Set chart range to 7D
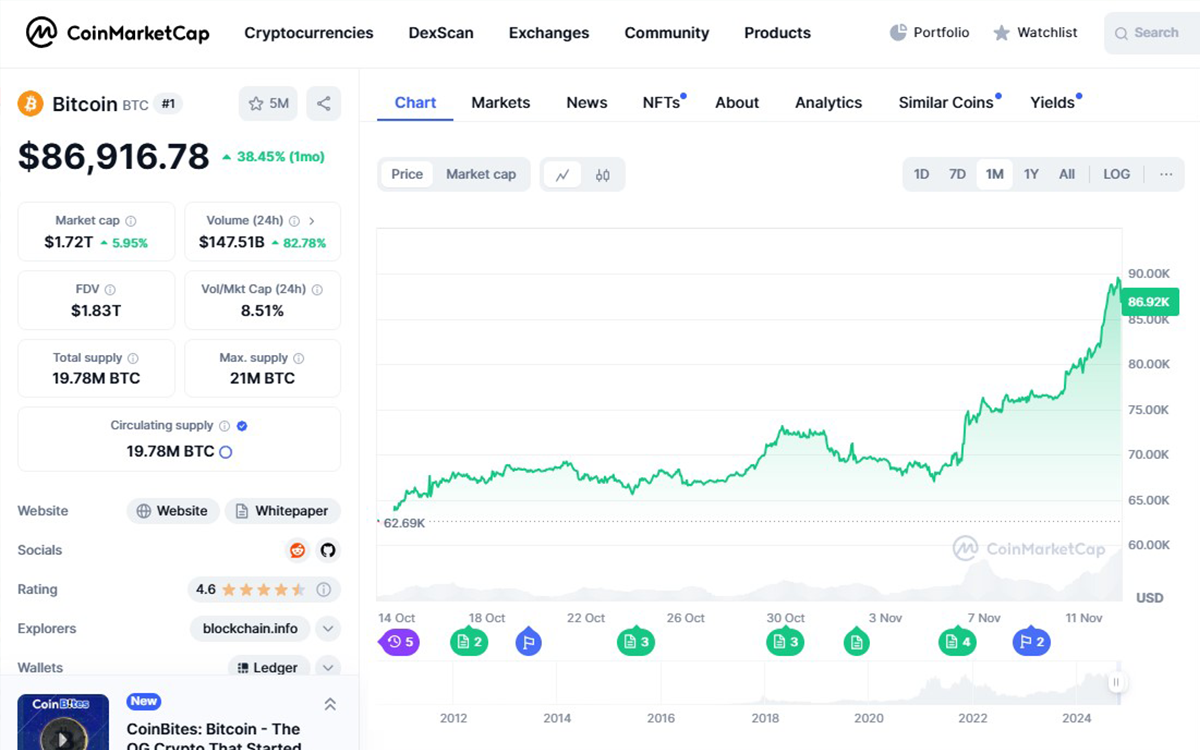This screenshot has height=750, width=1200. pos(957,174)
